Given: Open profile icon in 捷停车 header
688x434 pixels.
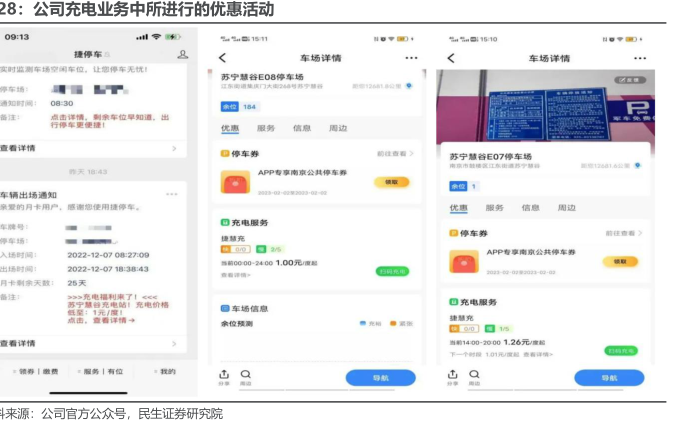Looking at the screenshot, I should coord(182,54).
